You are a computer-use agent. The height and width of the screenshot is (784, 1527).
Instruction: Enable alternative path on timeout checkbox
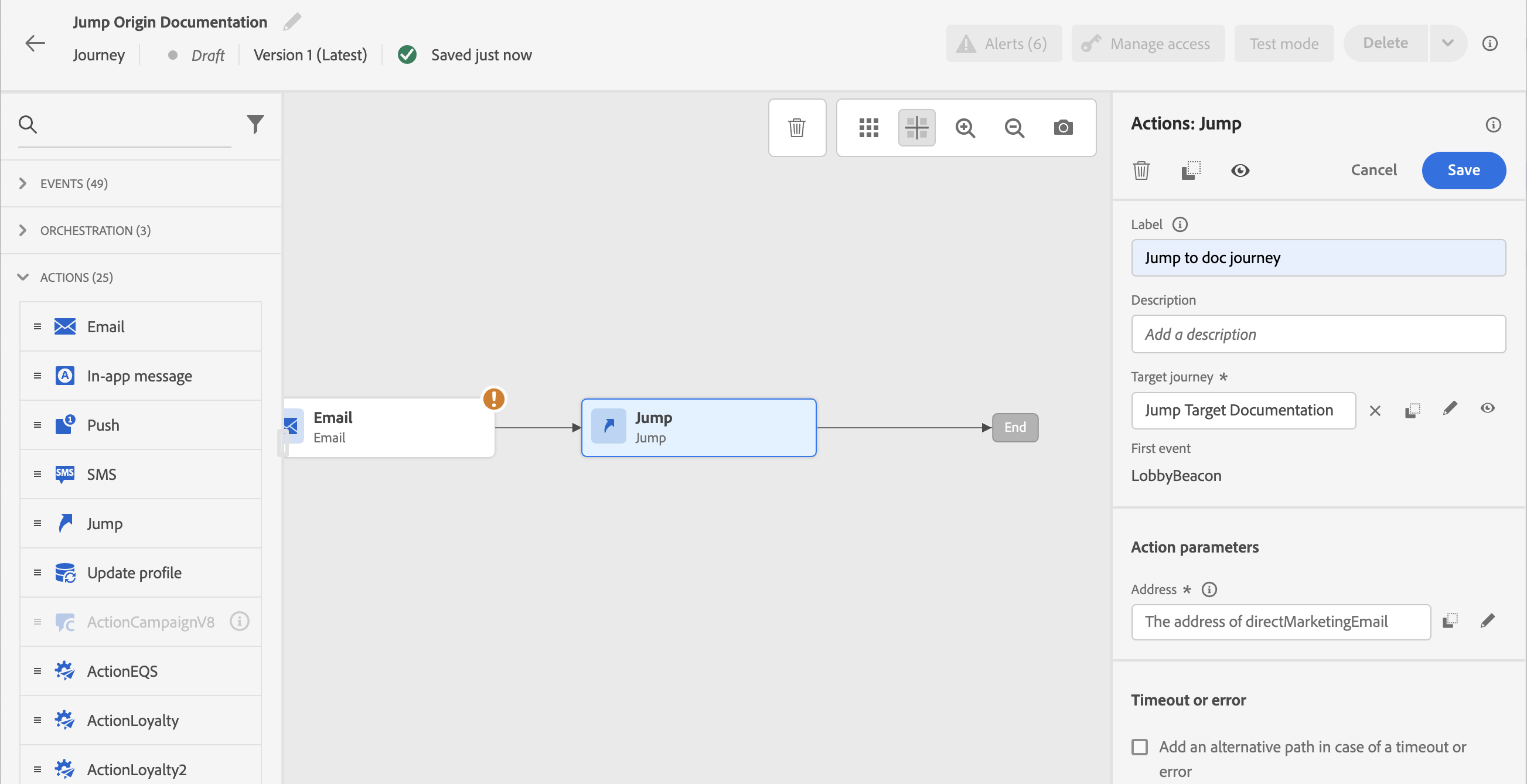pyautogui.click(x=1139, y=746)
